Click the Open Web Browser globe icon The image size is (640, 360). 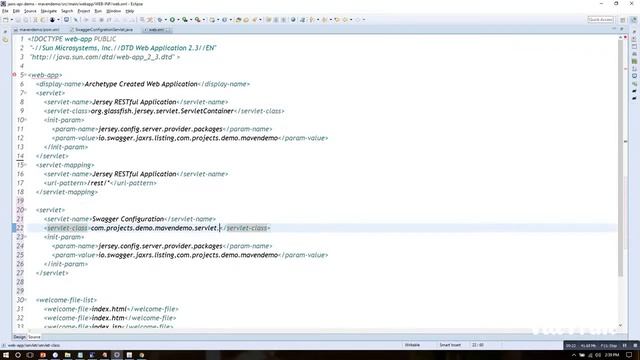click(x=293, y=20)
